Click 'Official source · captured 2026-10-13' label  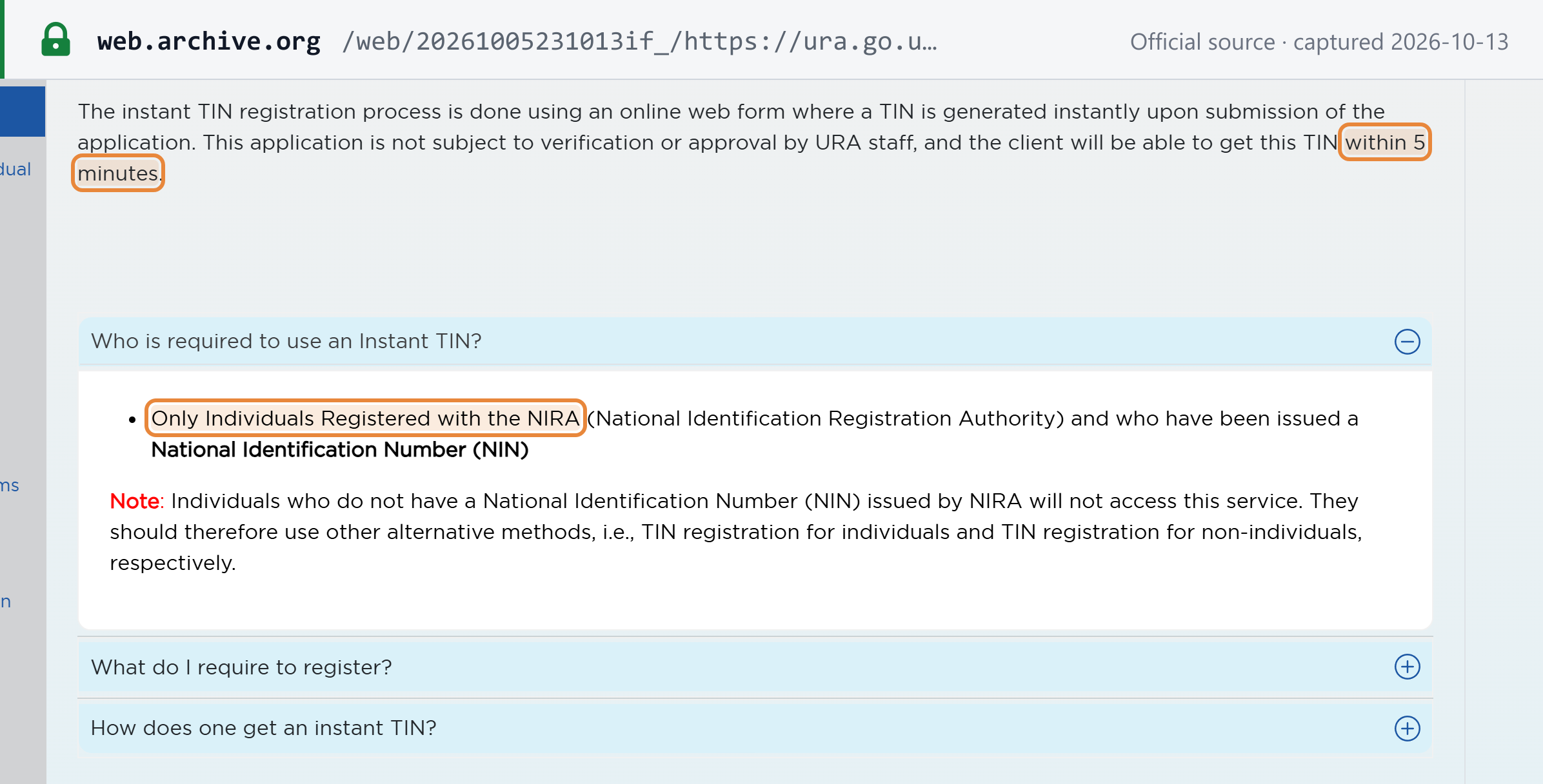[1319, 42]
